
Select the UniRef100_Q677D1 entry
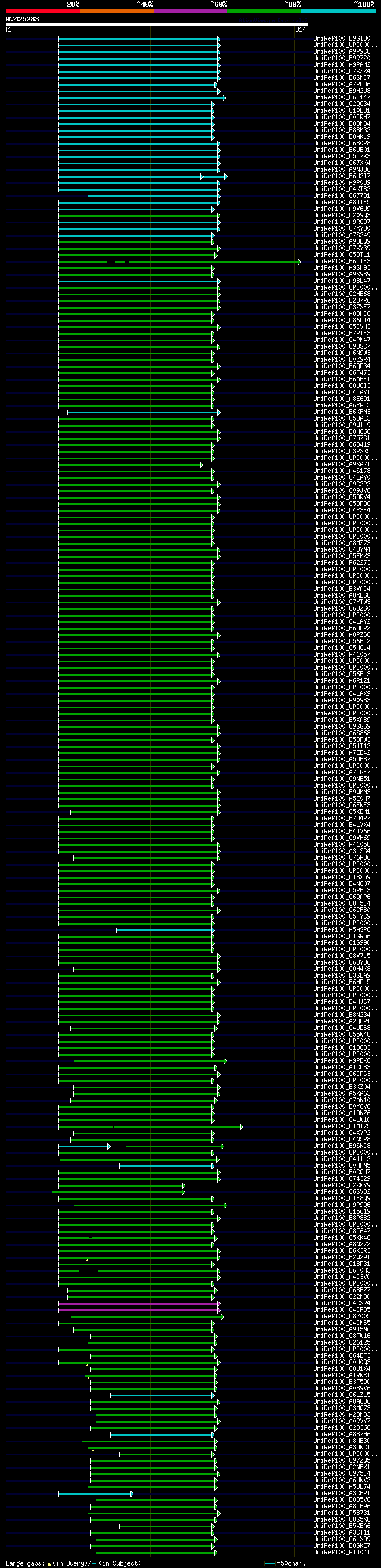tap(342, 196)
